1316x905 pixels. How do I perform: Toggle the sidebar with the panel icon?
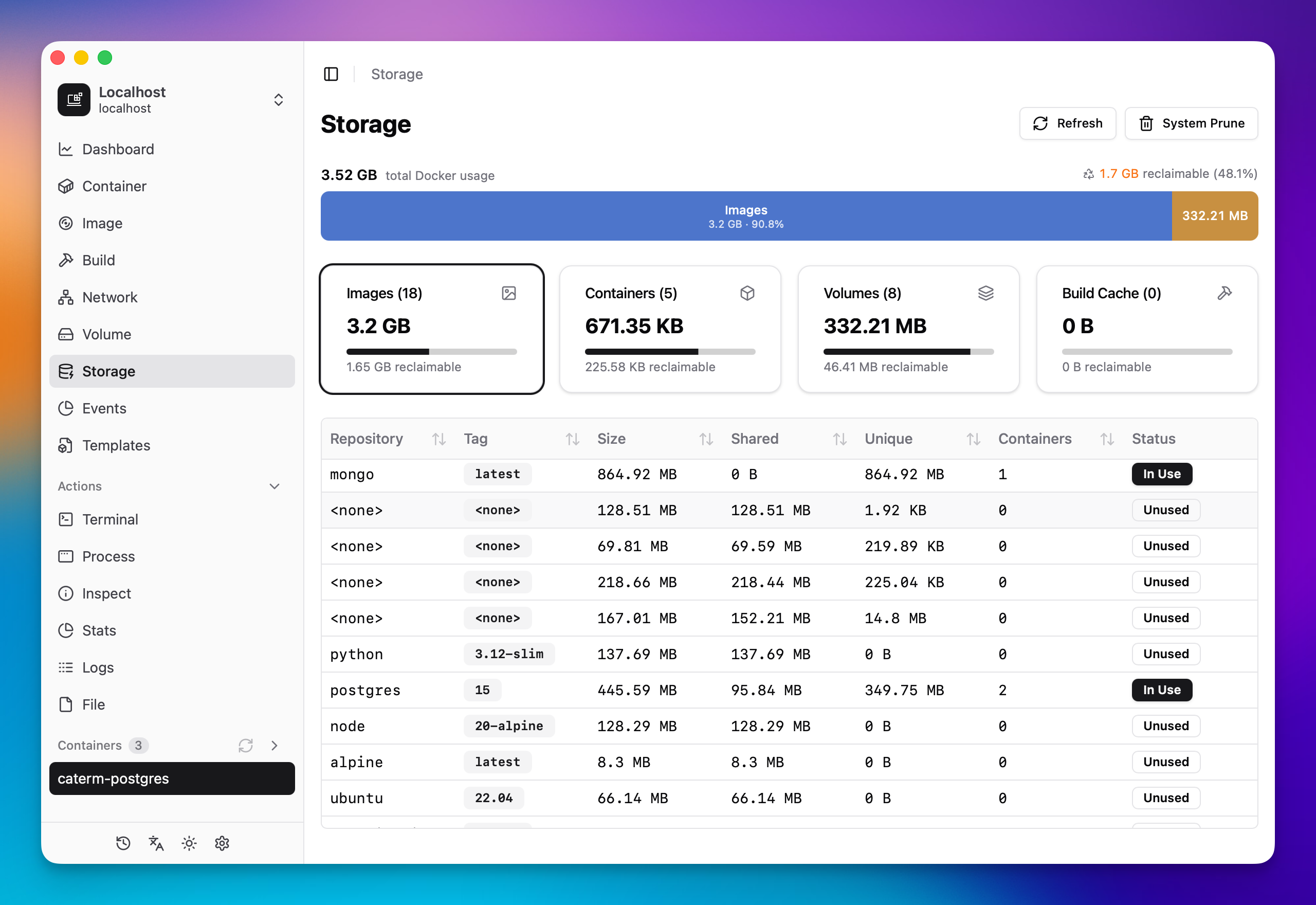click(x=331, y=74)
